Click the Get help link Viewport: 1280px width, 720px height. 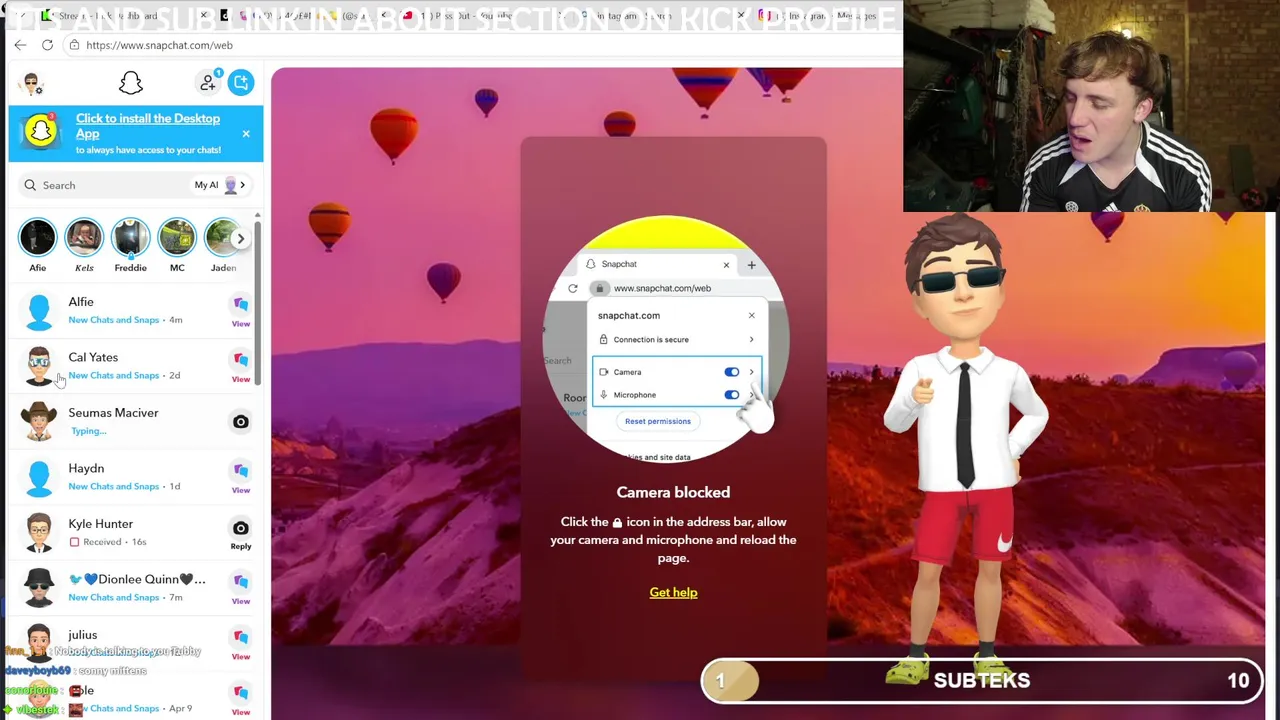click(673, 592)
